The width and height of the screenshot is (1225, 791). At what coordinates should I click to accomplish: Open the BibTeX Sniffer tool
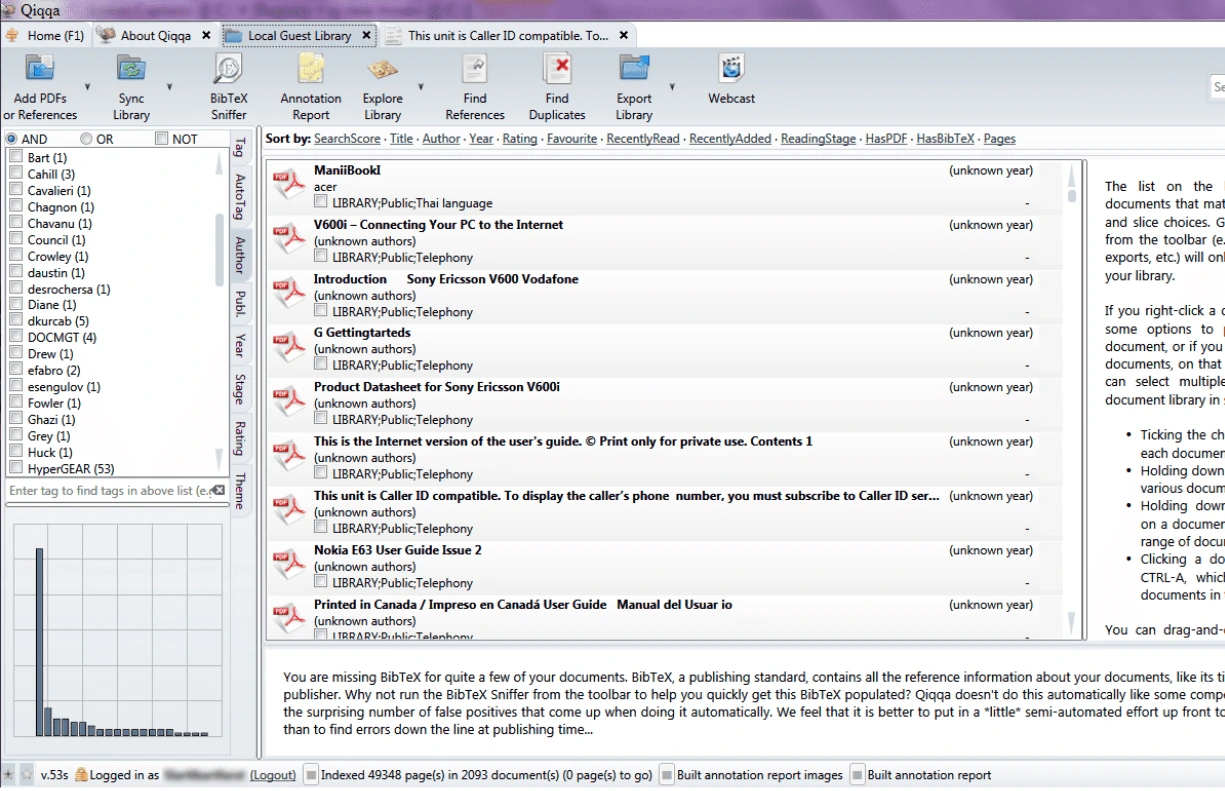pos(228,70)
